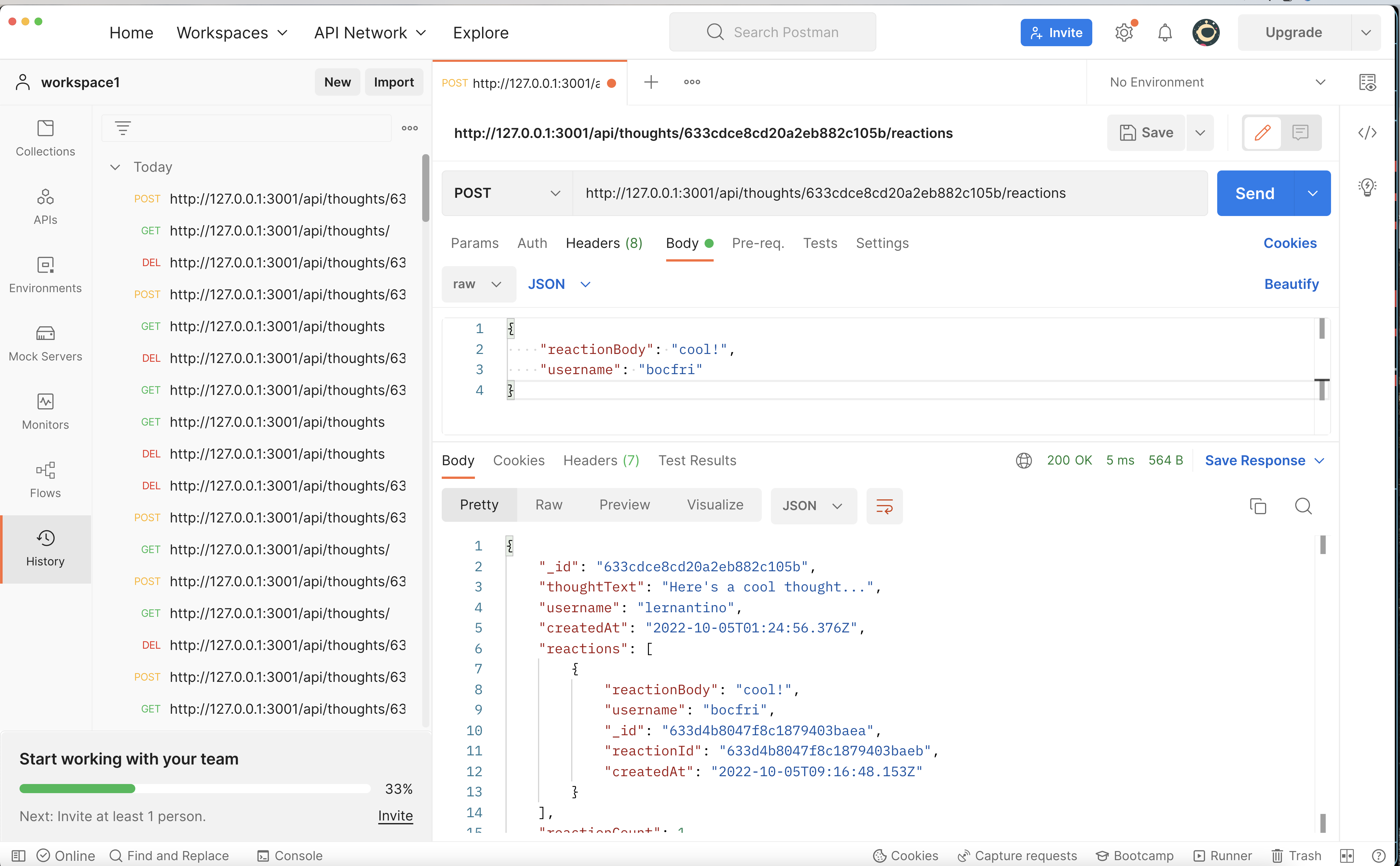Click the Beautify link
Image resolution: width=1400 pixels, height=866 pixels.
[x=1291, y=283]
